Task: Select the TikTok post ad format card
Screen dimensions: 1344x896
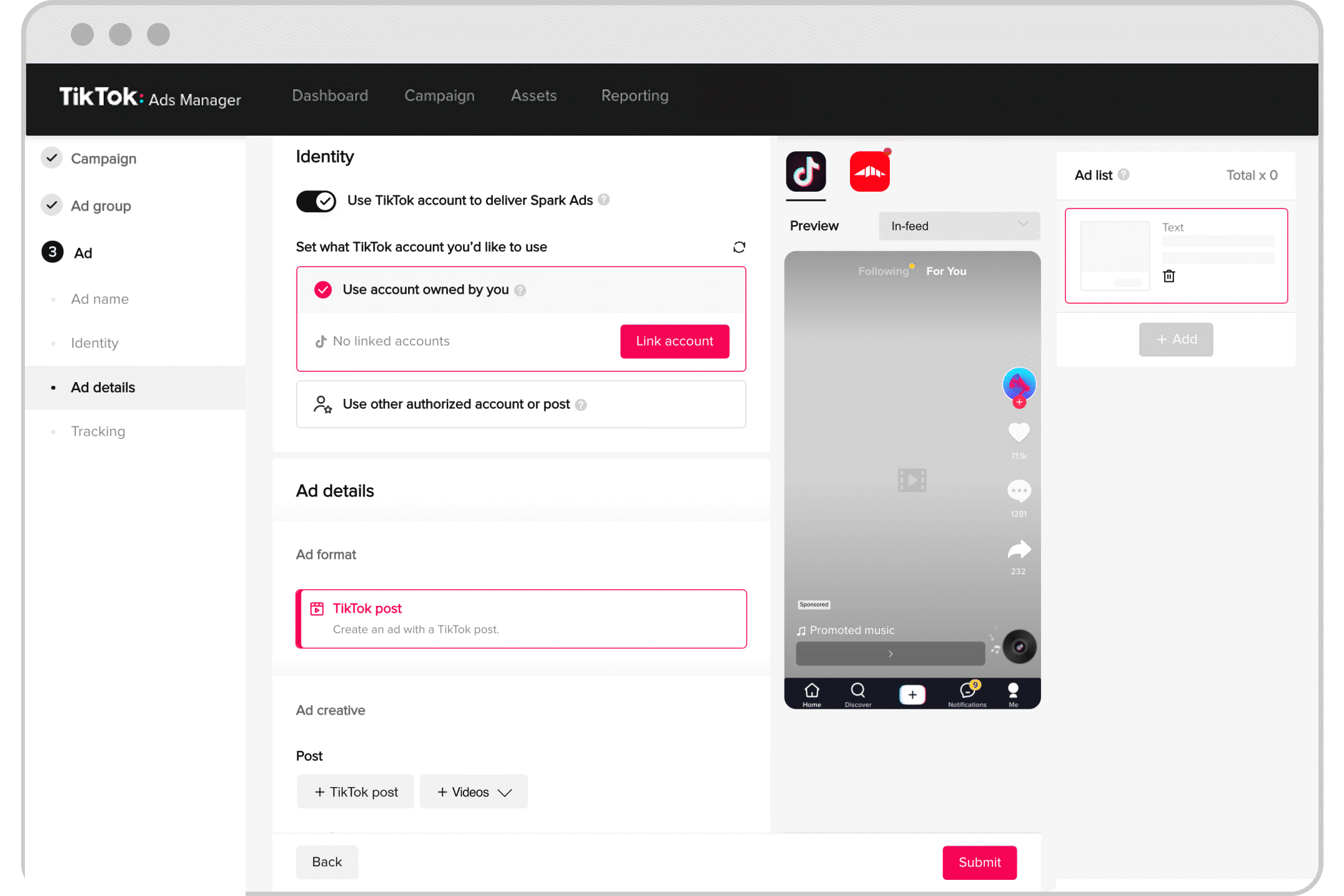Action: tap(521, 618)
